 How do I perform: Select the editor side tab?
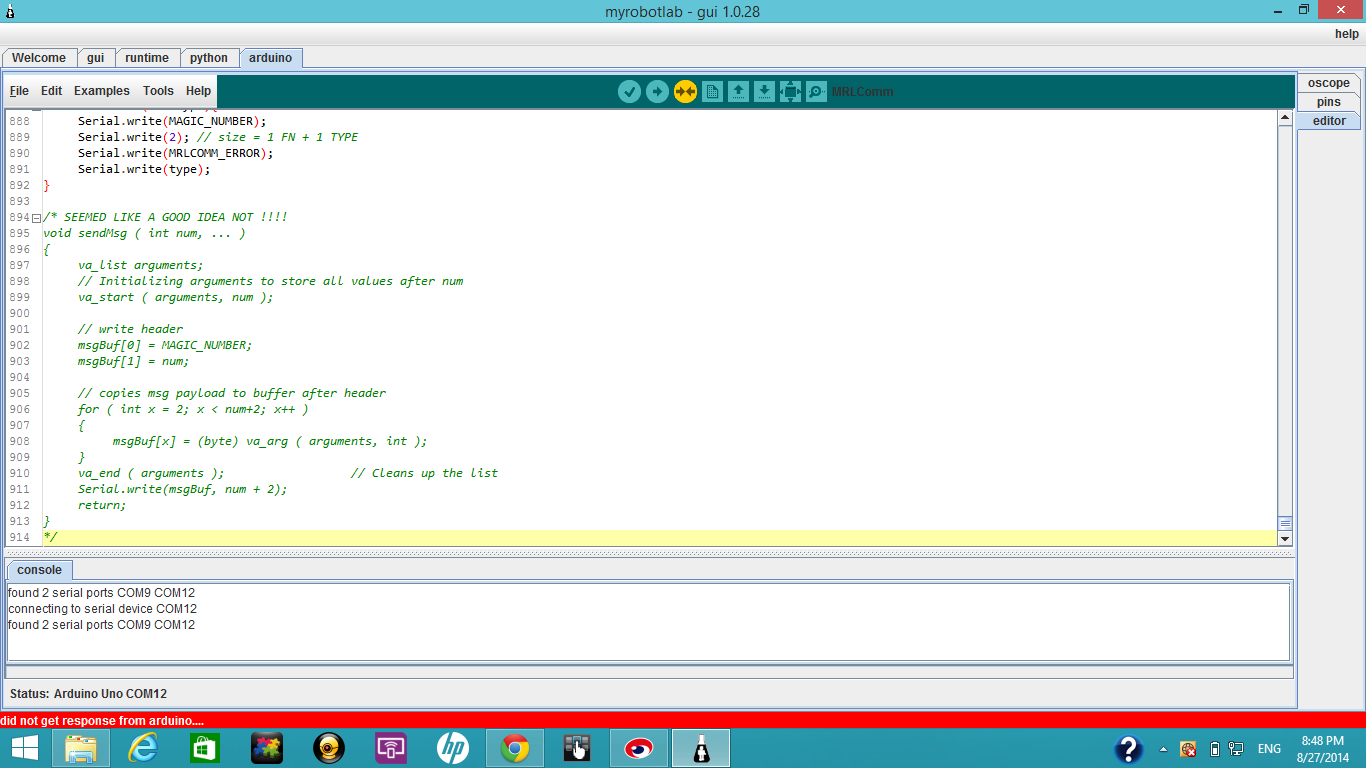coord(1329,121)
